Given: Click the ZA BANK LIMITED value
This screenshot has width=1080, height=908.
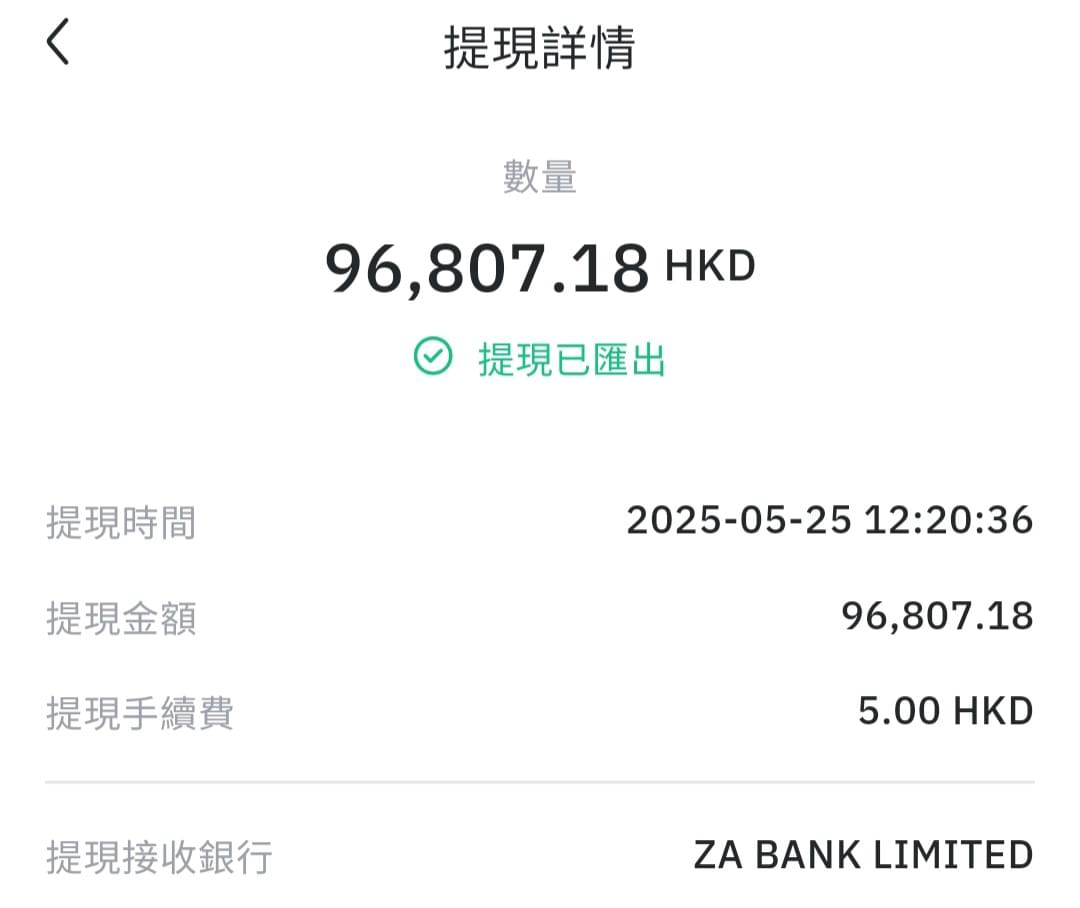Looking at the screenshot, I should pos(863,855).
